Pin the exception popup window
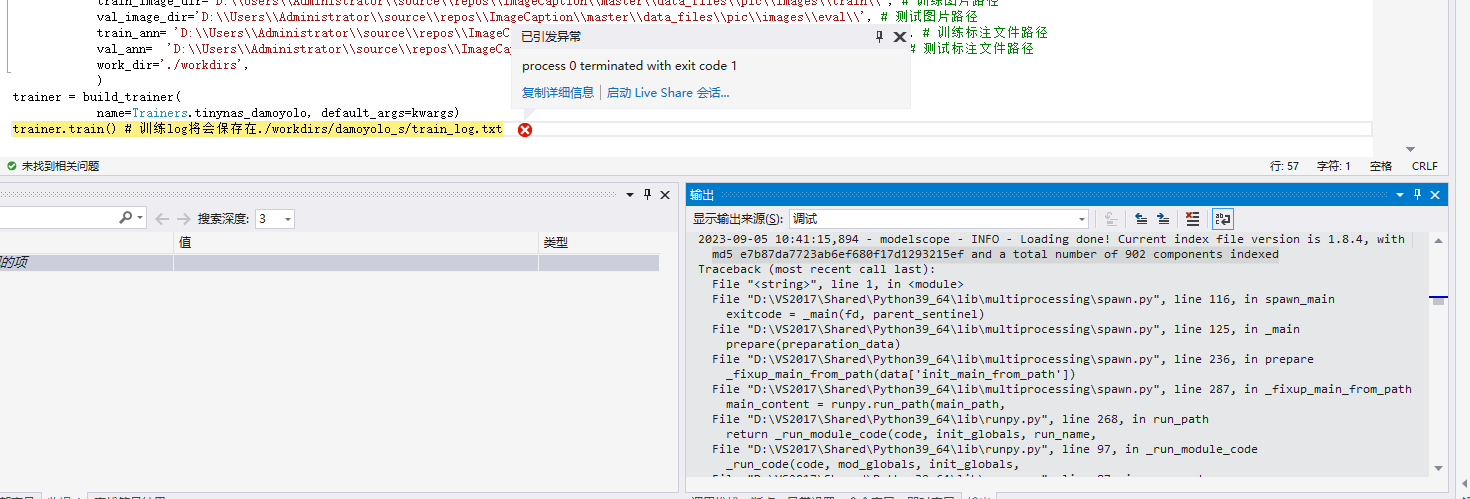1470x499 pixels. 880,37
